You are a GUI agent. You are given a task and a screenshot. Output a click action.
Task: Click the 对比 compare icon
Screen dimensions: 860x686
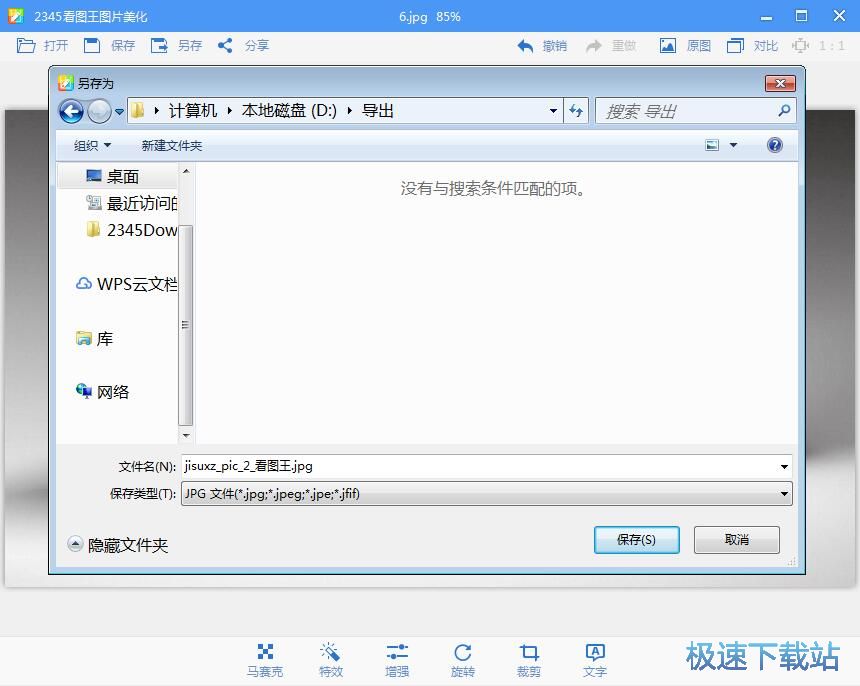735,46
